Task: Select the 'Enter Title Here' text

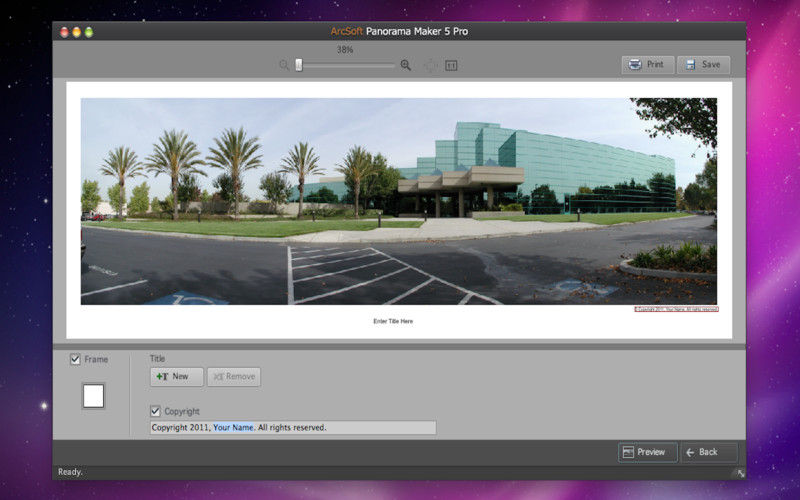Action: [393, 321]
